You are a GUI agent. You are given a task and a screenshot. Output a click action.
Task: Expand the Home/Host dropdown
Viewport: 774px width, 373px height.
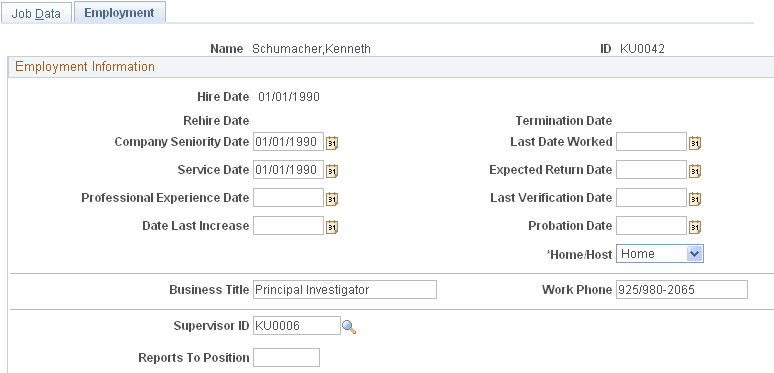pyautogui.click(x=694, y=254)
